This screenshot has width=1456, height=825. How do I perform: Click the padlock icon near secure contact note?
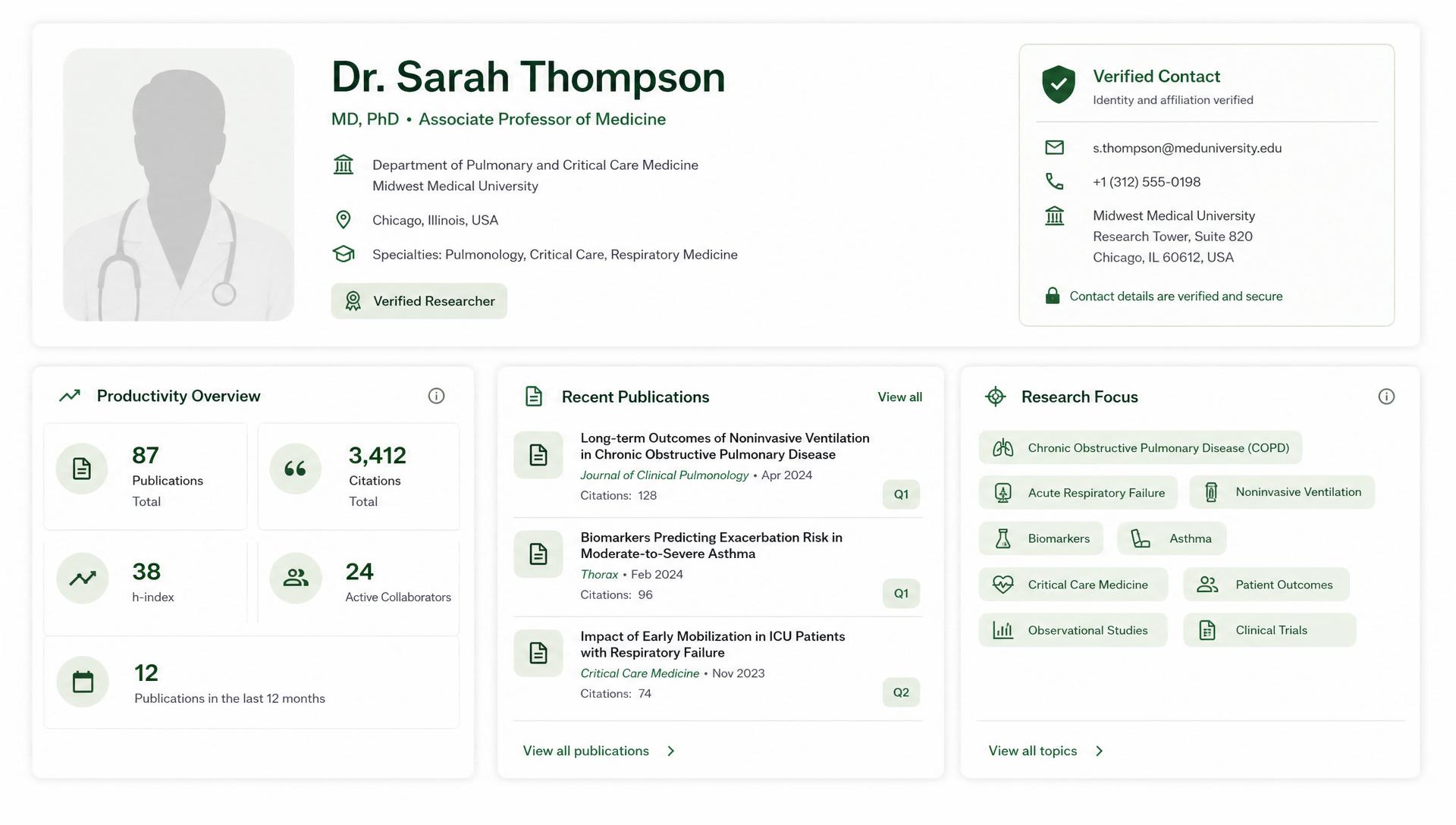click(x=1052, y=296)
